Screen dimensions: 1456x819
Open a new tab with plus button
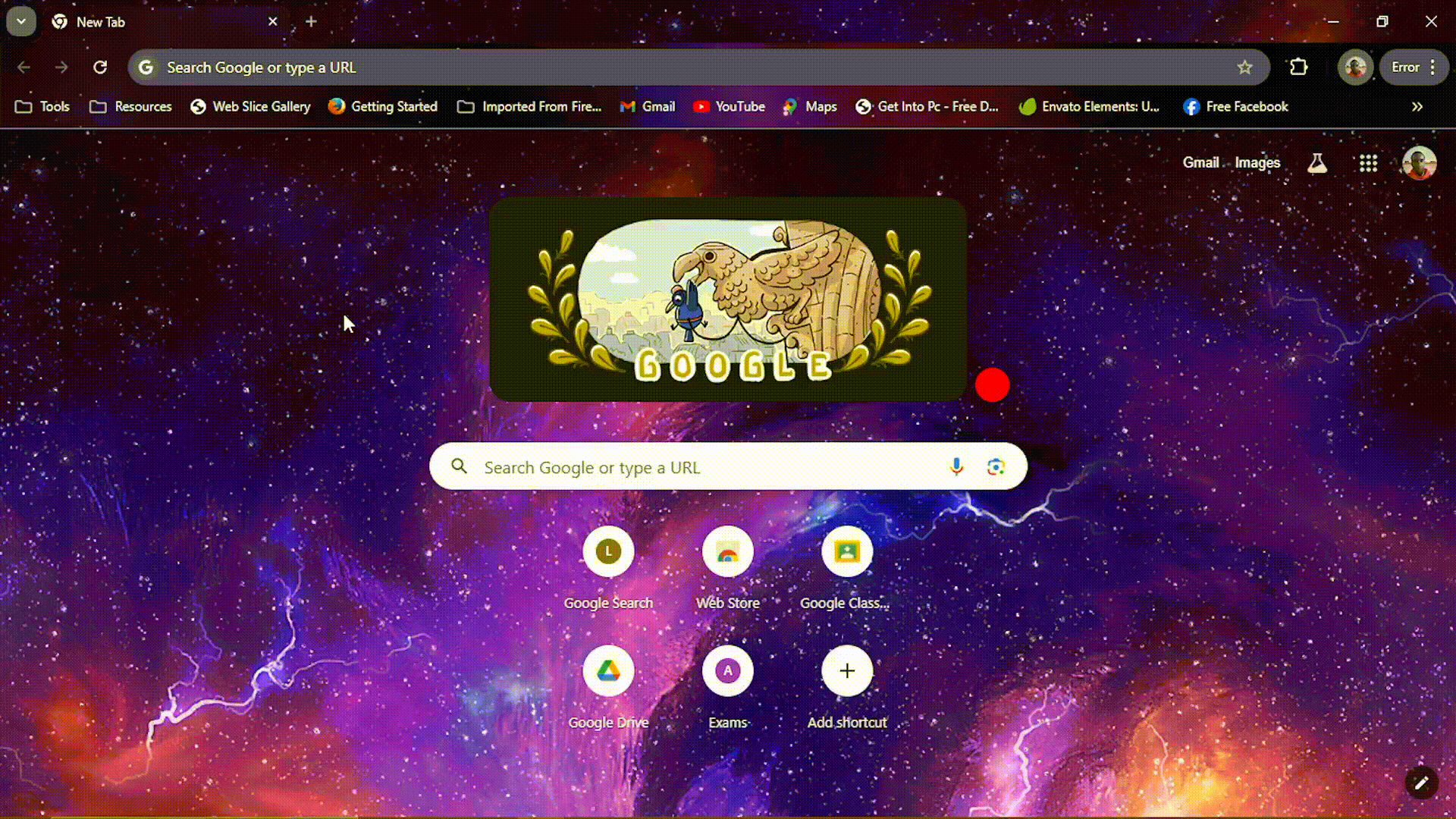[x=311, y=22]
